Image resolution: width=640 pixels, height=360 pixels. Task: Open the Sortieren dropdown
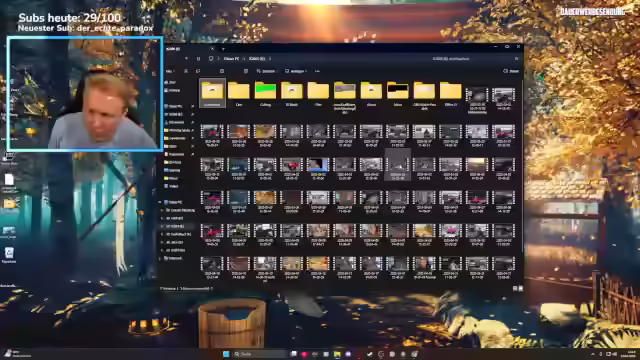[x=266, y=71]
